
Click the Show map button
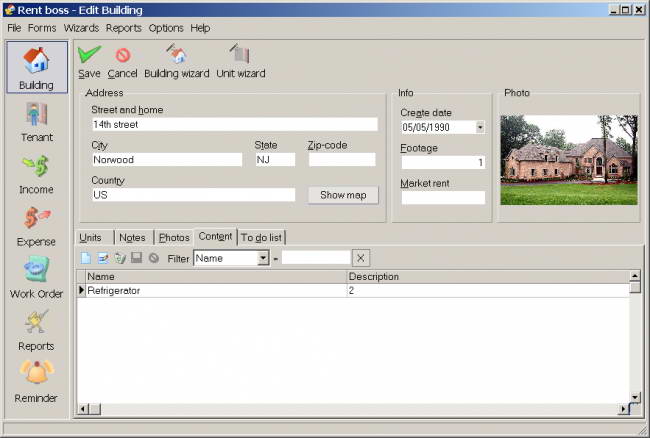343,195
